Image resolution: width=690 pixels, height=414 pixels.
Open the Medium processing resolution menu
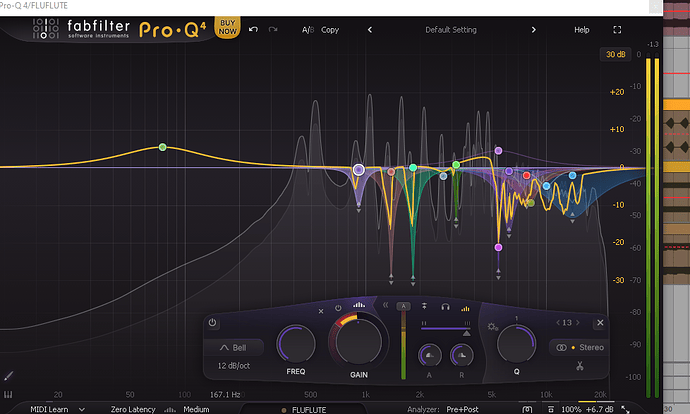[x=196, y=409]
